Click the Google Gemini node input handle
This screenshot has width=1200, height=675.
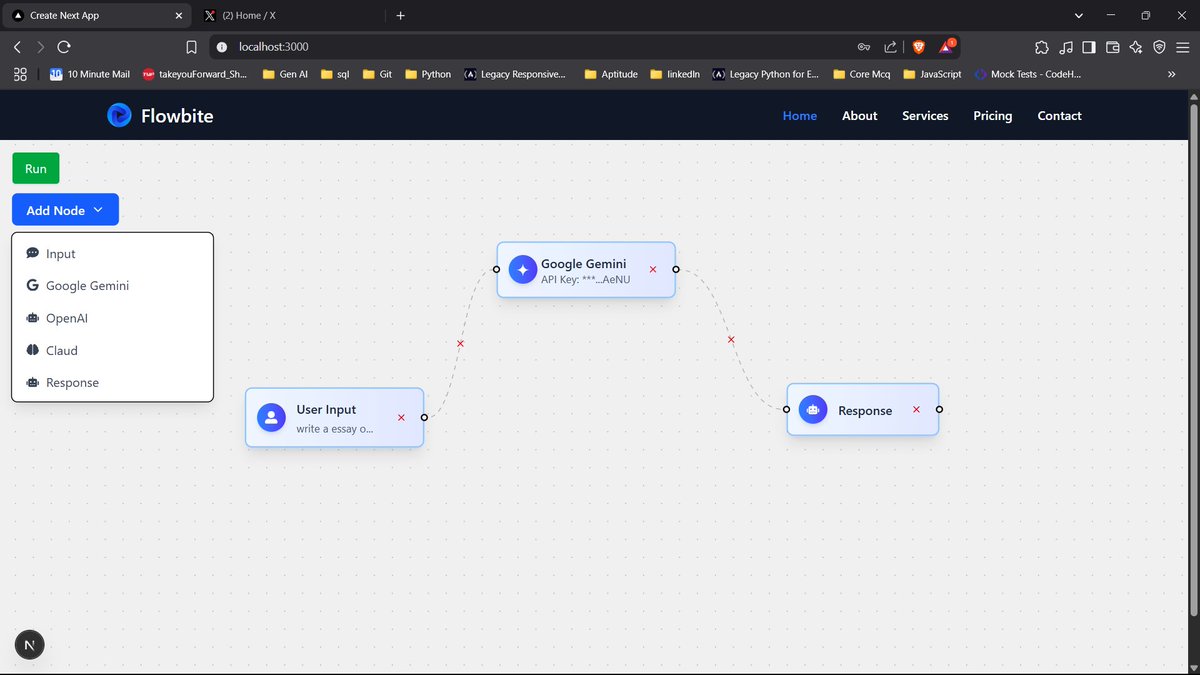(496, 269)
